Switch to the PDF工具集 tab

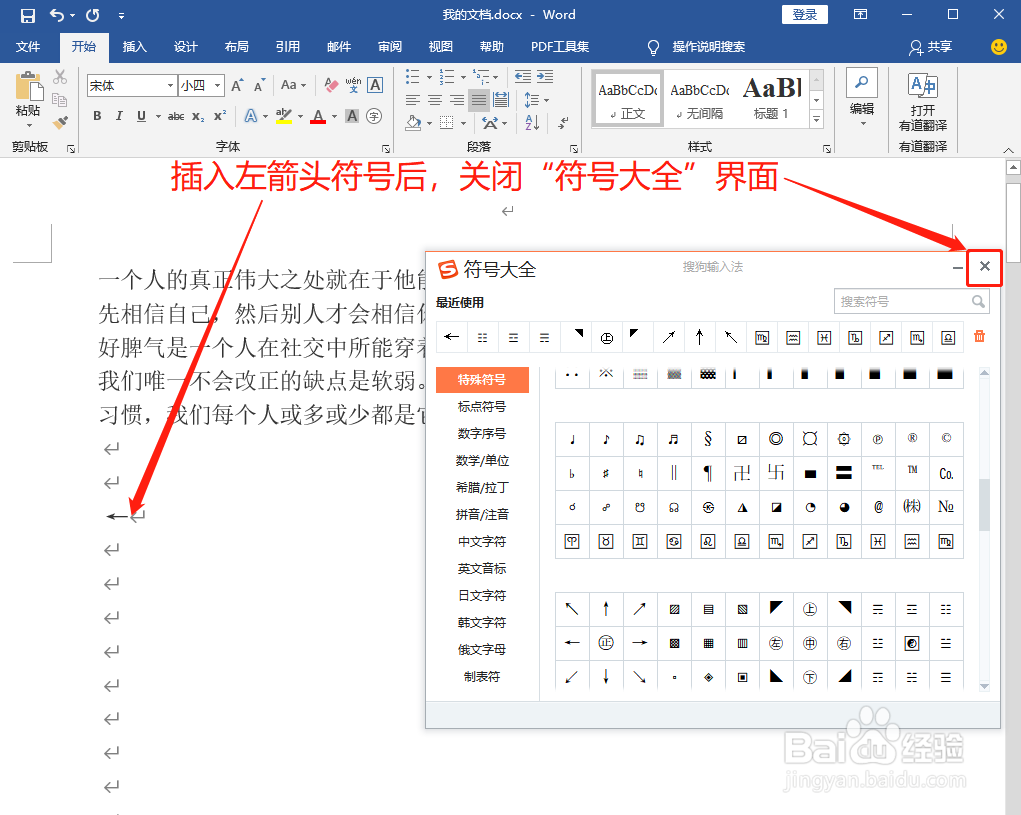click(560, 47)
